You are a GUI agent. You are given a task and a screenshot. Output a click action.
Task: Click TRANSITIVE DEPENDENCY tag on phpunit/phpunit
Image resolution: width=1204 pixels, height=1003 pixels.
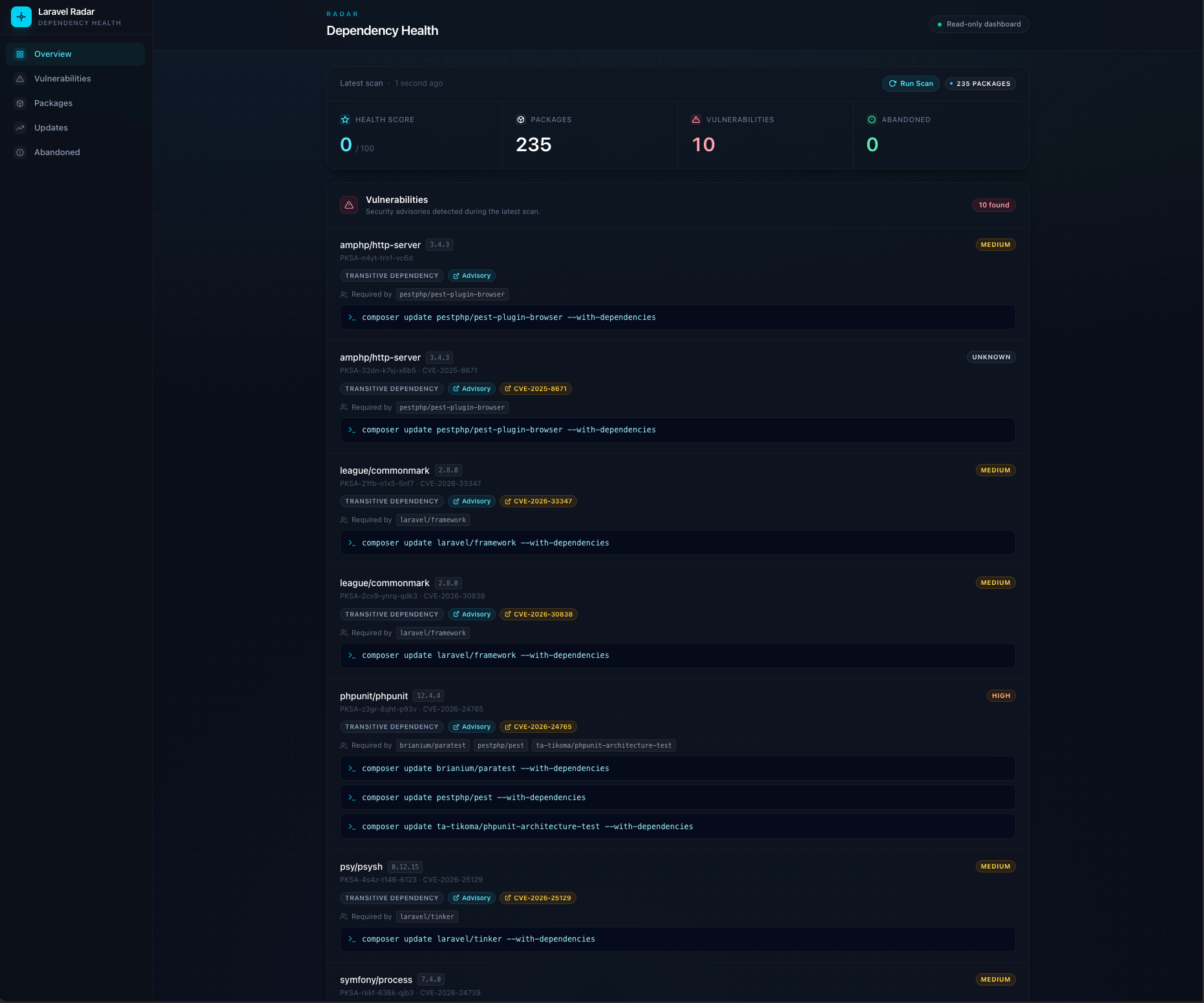tap(392, 727)
